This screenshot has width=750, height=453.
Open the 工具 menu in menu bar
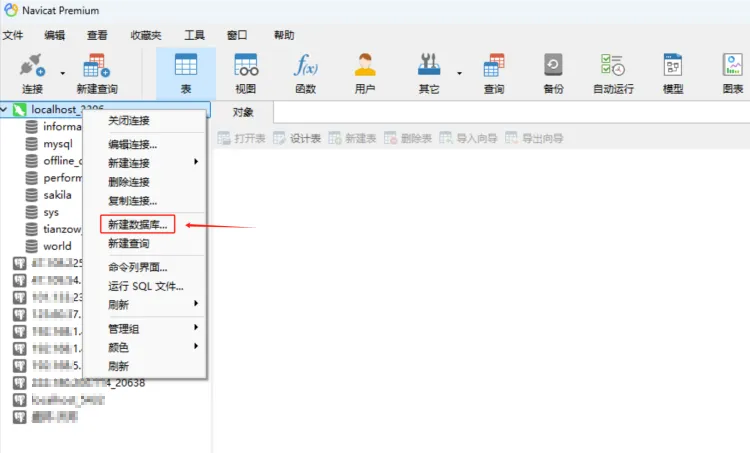click(194, 35)
